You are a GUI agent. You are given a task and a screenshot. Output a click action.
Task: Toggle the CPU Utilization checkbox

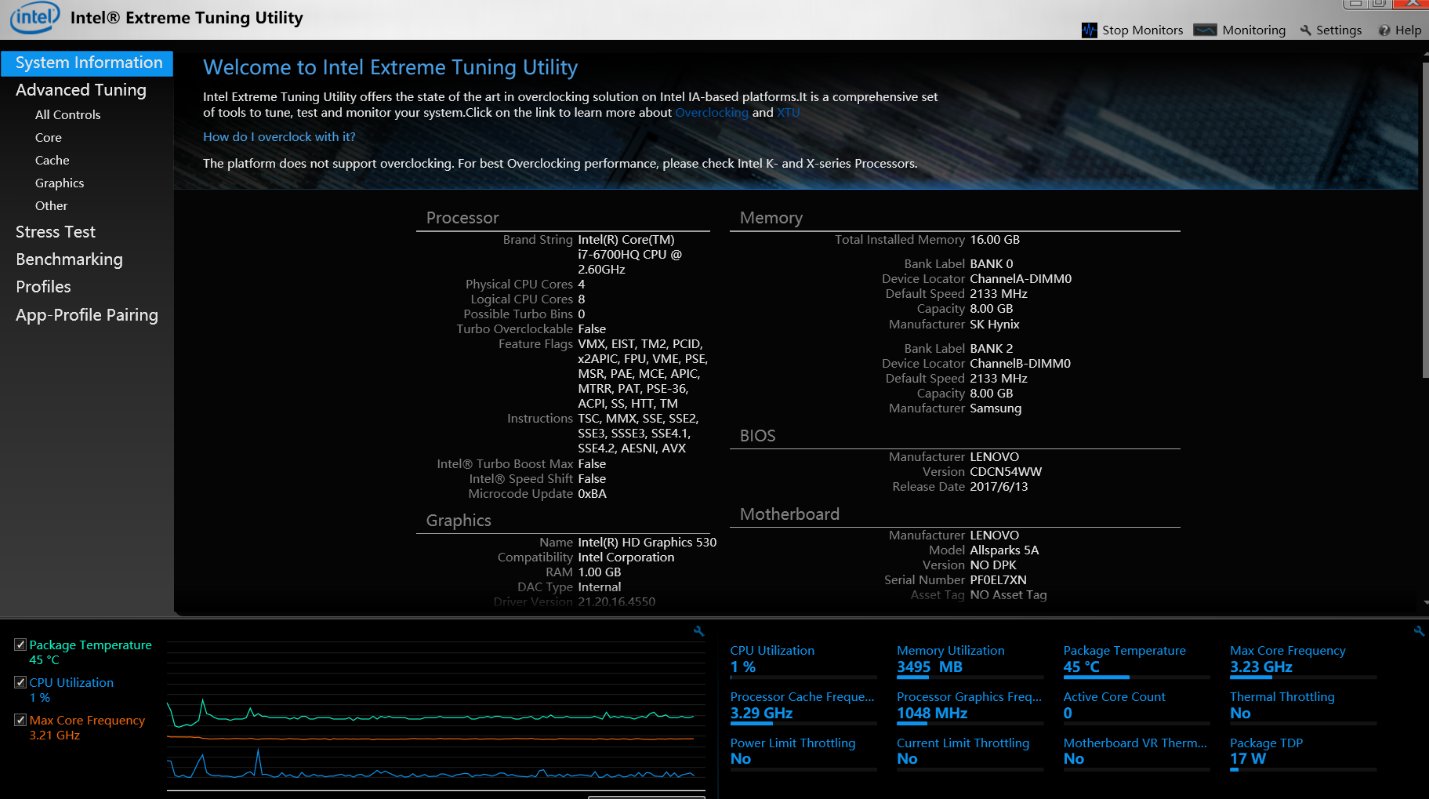coord(20,682)
